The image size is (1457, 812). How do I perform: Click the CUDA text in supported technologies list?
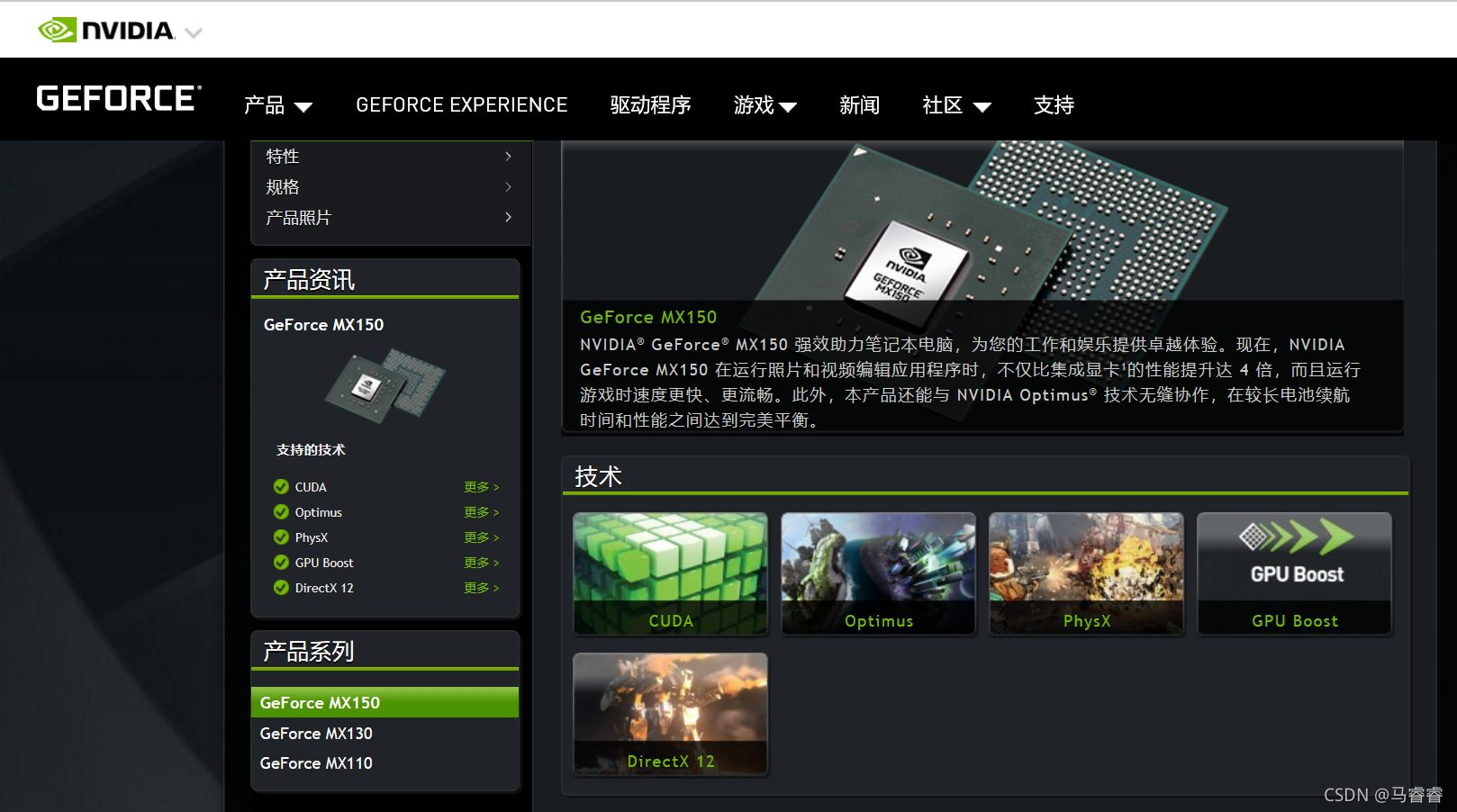point(311,487)
